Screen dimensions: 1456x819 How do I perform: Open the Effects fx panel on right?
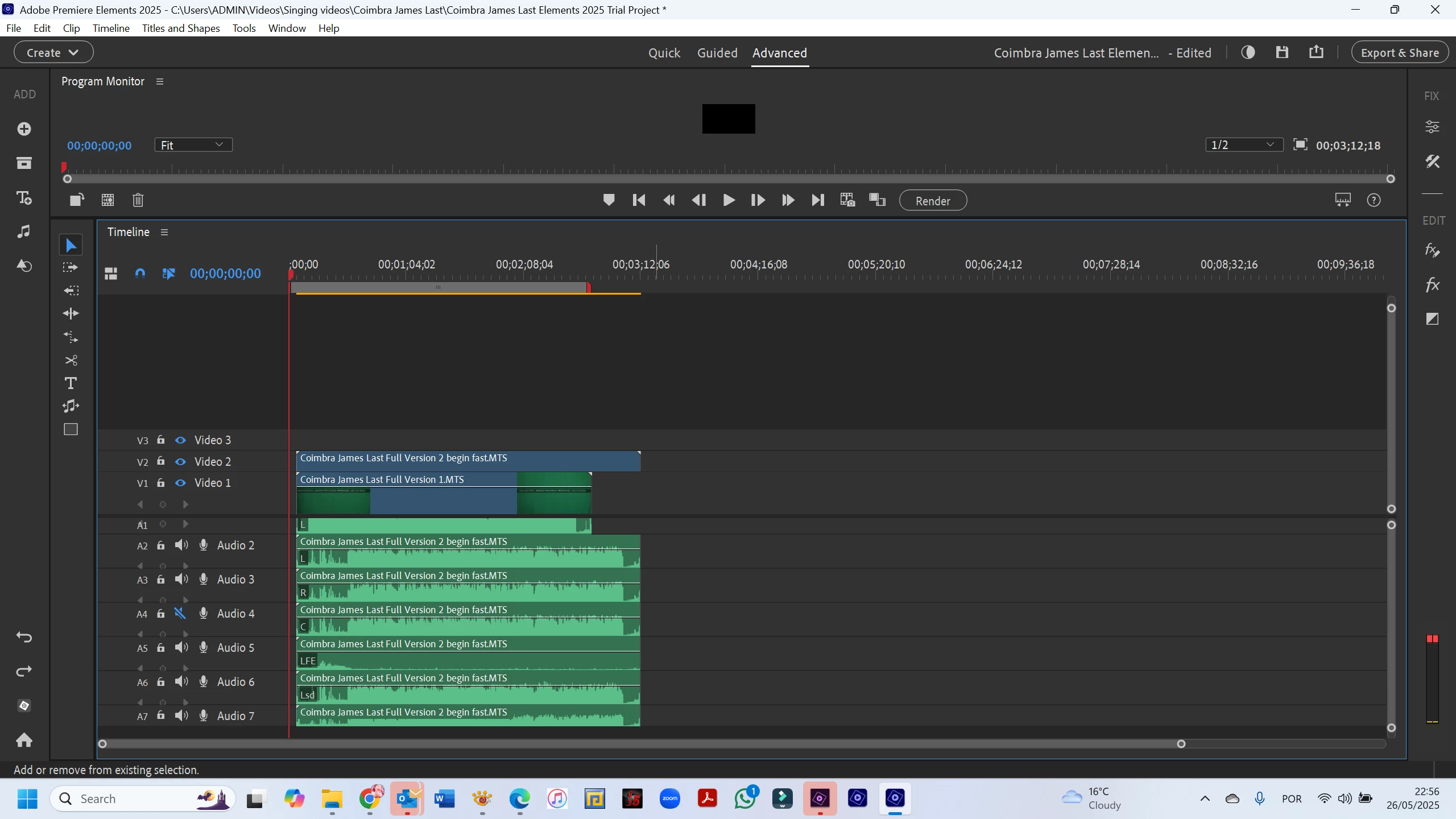pyautogui.click(x=1432, y=285)
